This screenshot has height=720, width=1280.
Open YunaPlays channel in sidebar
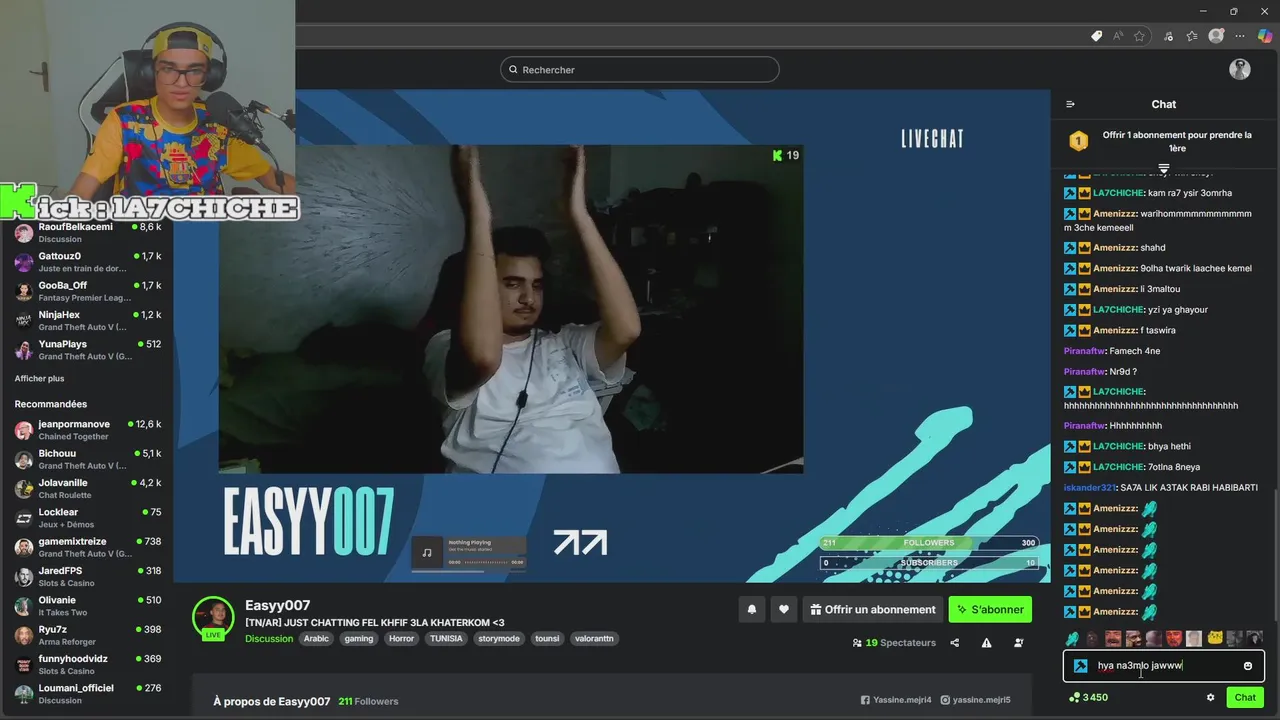point(87,350)
